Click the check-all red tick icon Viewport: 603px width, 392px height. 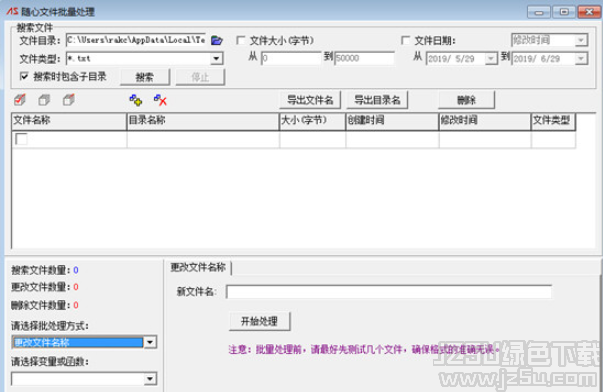click(20, 100)
